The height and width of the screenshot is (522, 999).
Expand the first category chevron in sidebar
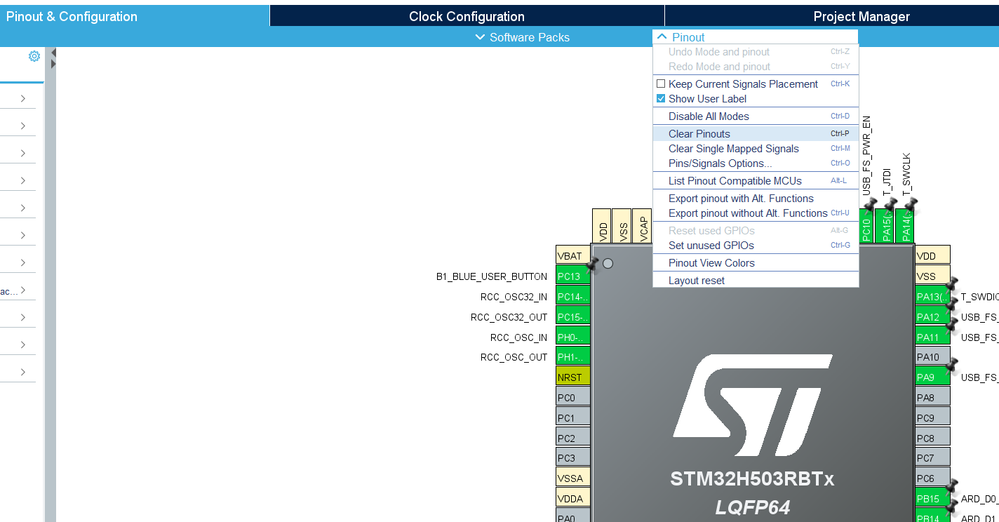click(x=23, y=98)
